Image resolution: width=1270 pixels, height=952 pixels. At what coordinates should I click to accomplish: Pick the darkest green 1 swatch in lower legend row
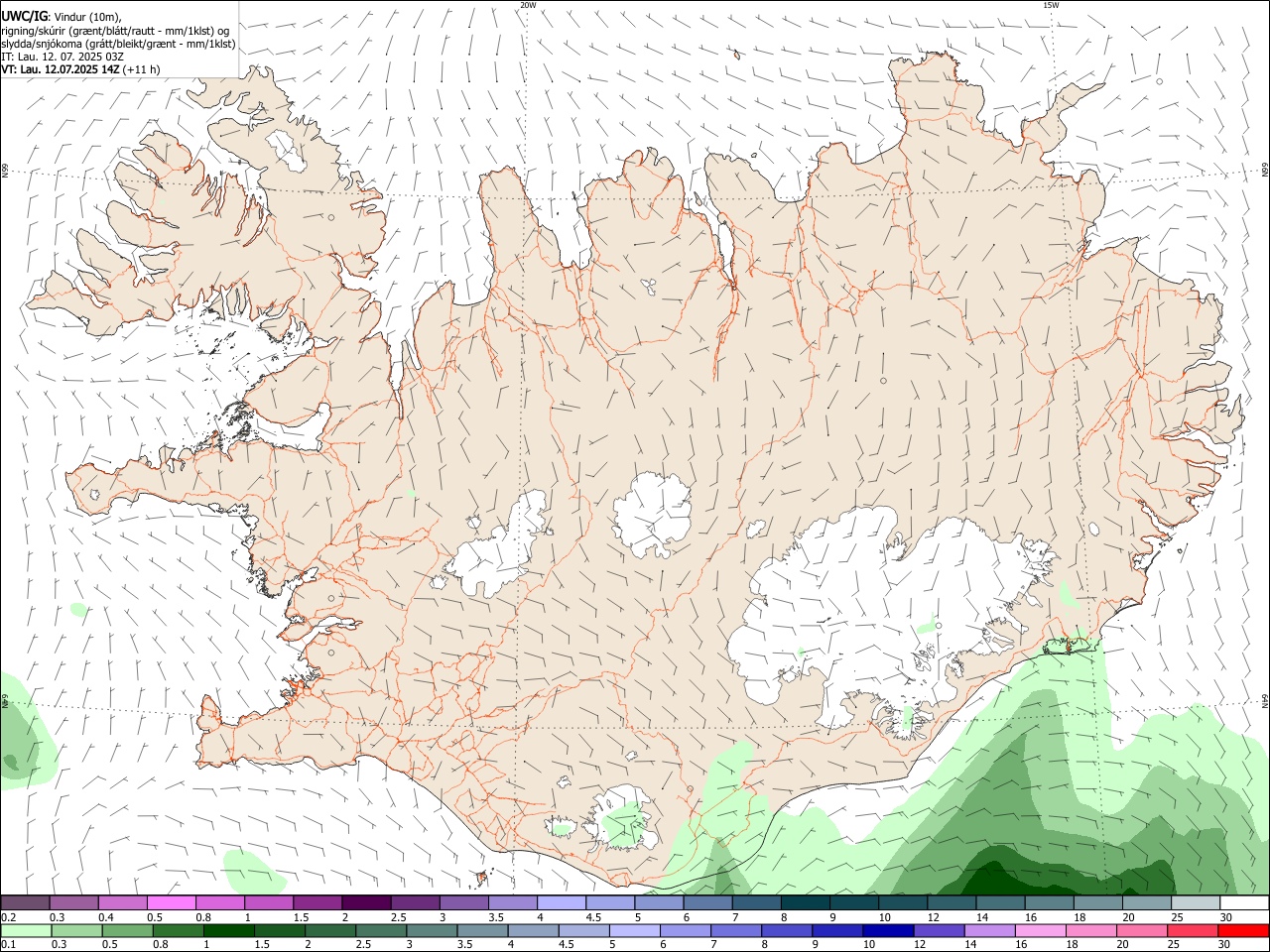click(x=228, y=931)
